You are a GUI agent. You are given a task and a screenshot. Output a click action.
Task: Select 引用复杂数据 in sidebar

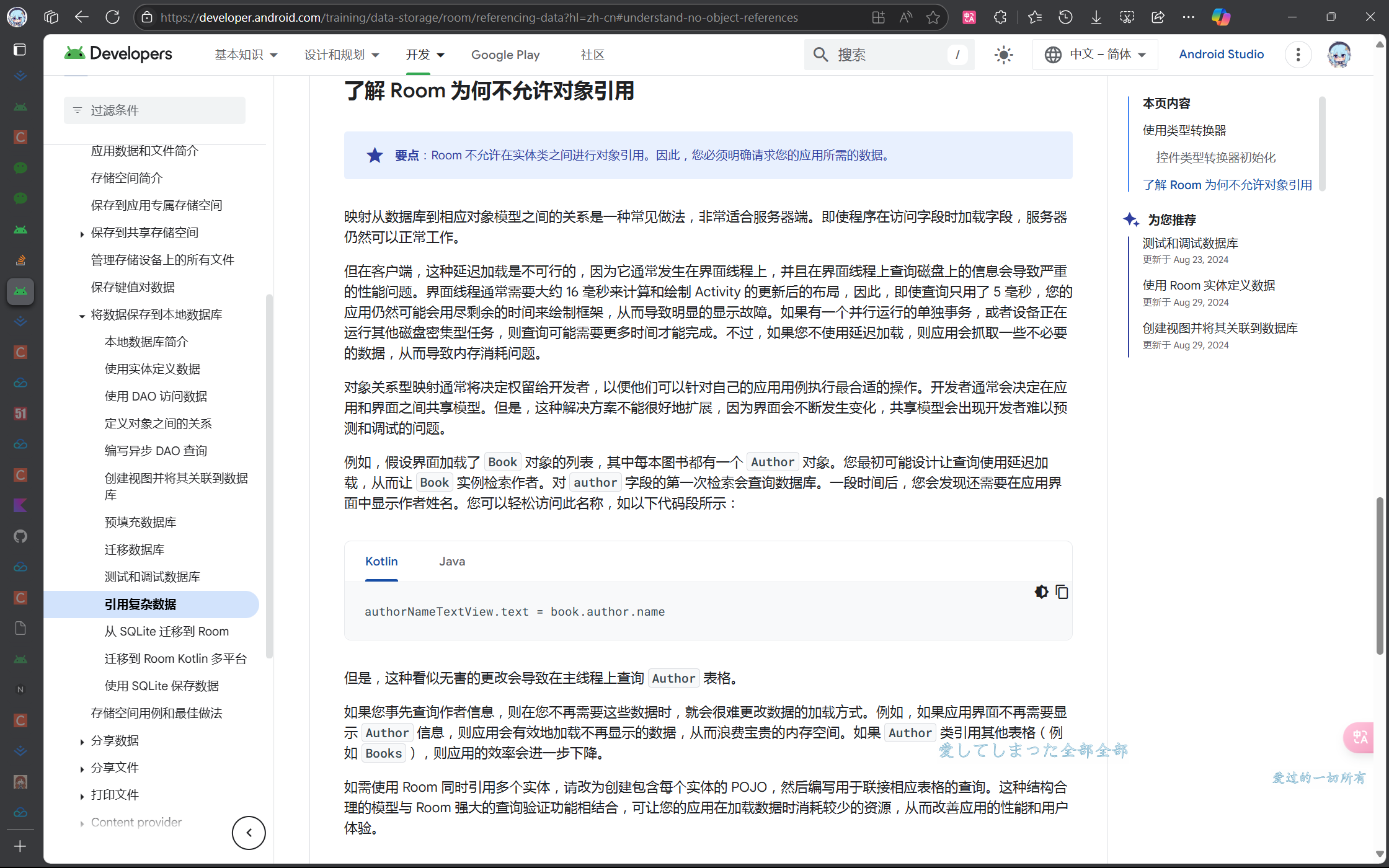click(152, 604)
